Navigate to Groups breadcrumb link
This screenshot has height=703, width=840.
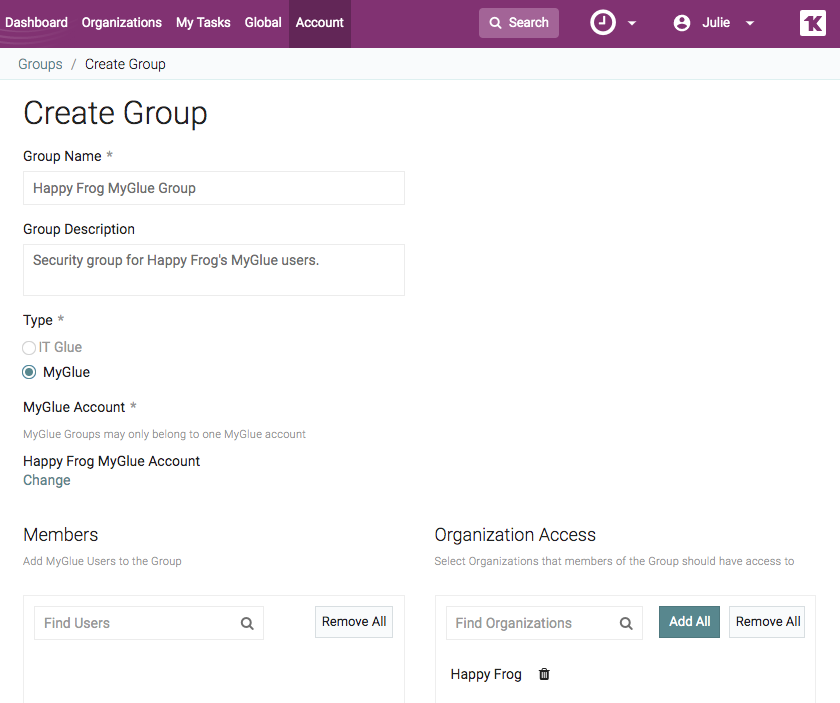click(40, 64)
